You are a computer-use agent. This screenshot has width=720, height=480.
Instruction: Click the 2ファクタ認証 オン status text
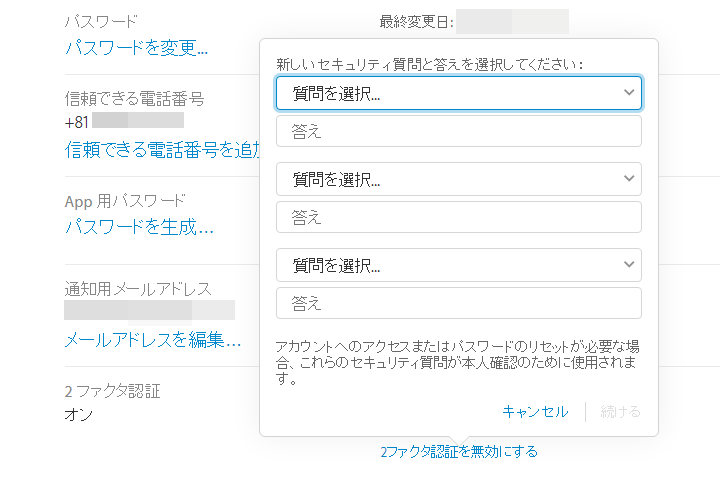(x=79, y=415)
